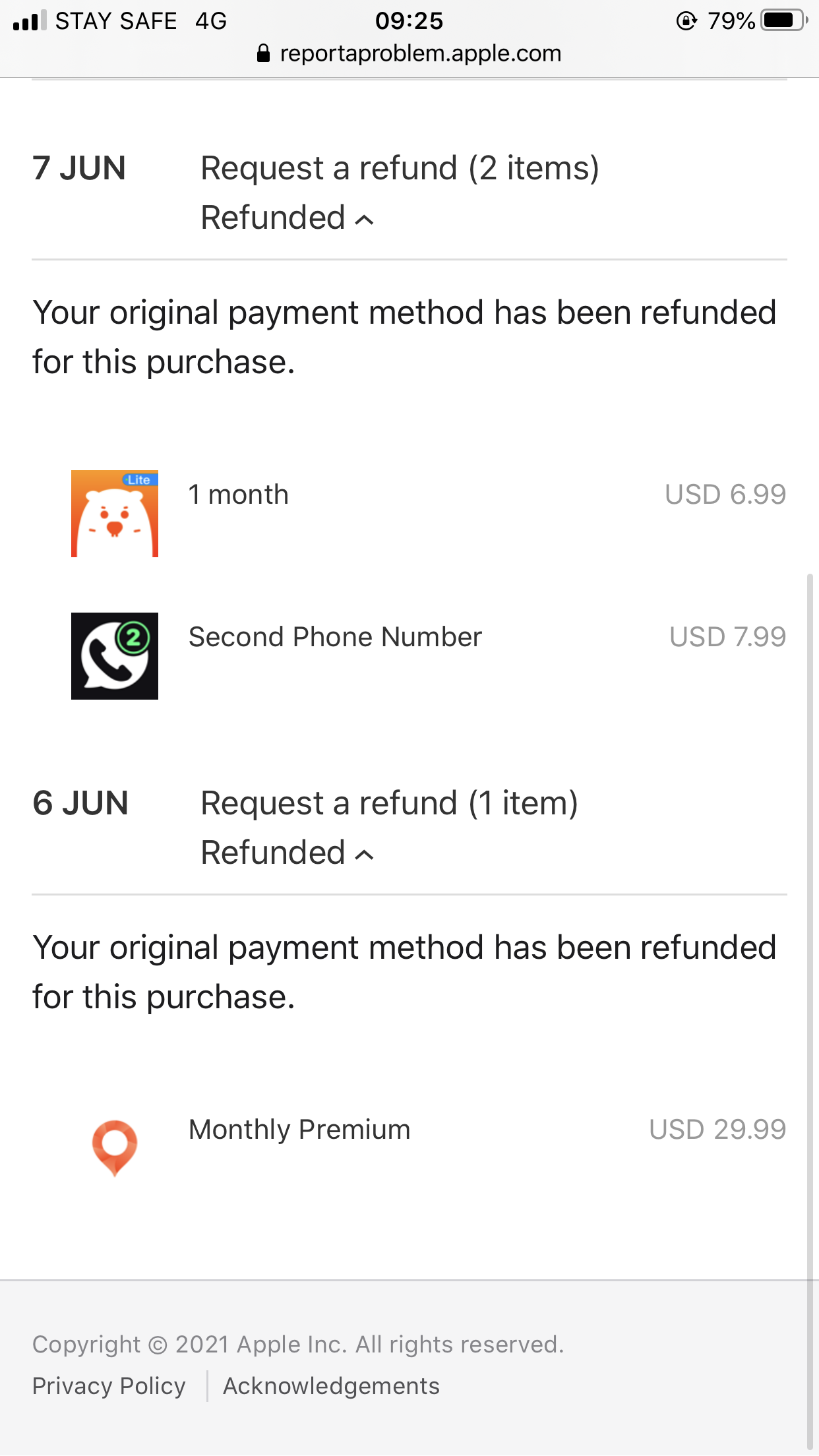Tap the Second Phone Number item name

[335, 637]
